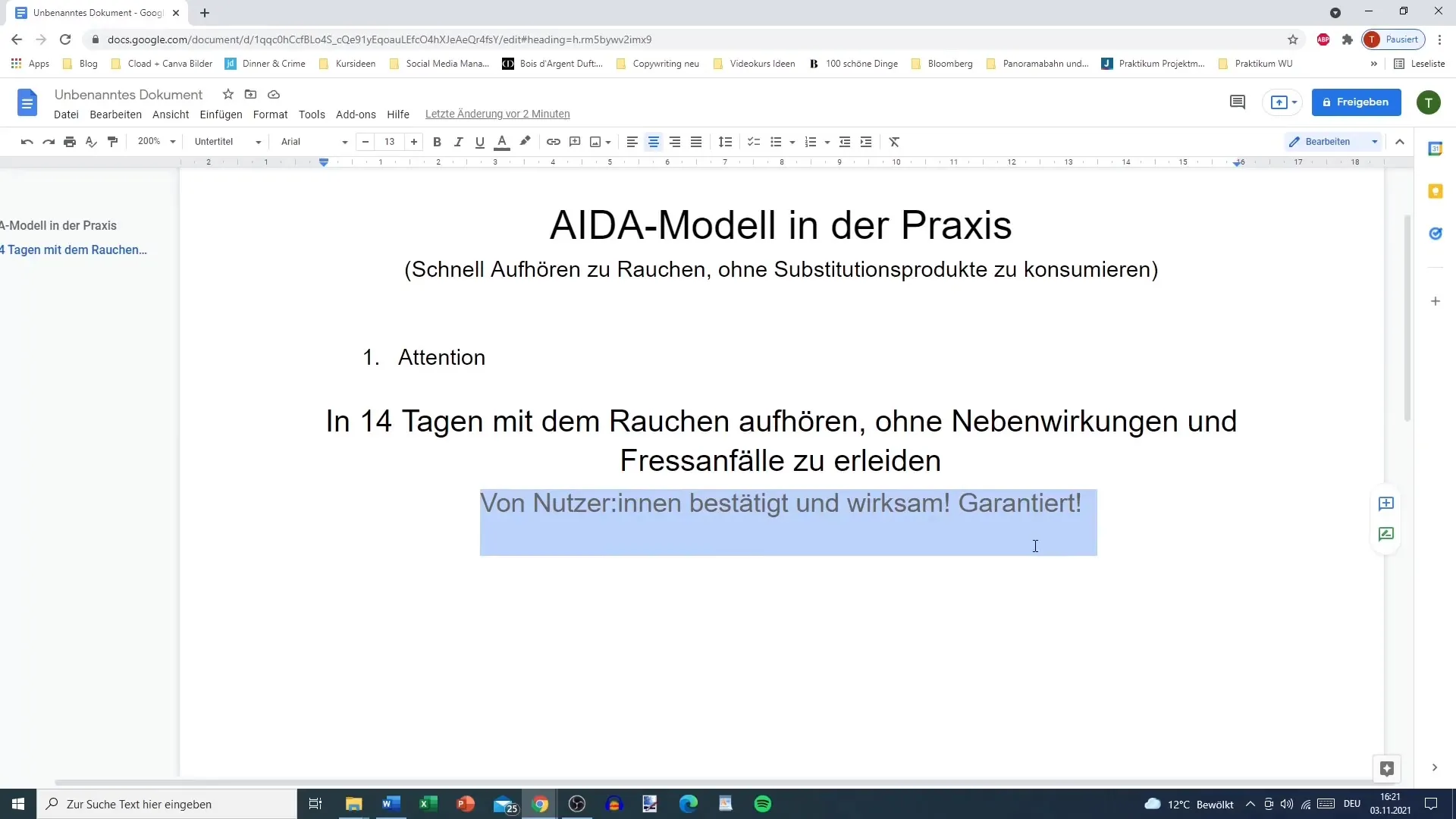Decrease the indent
This screenshot has height=819, width=1456.
(x=845, y=142)
